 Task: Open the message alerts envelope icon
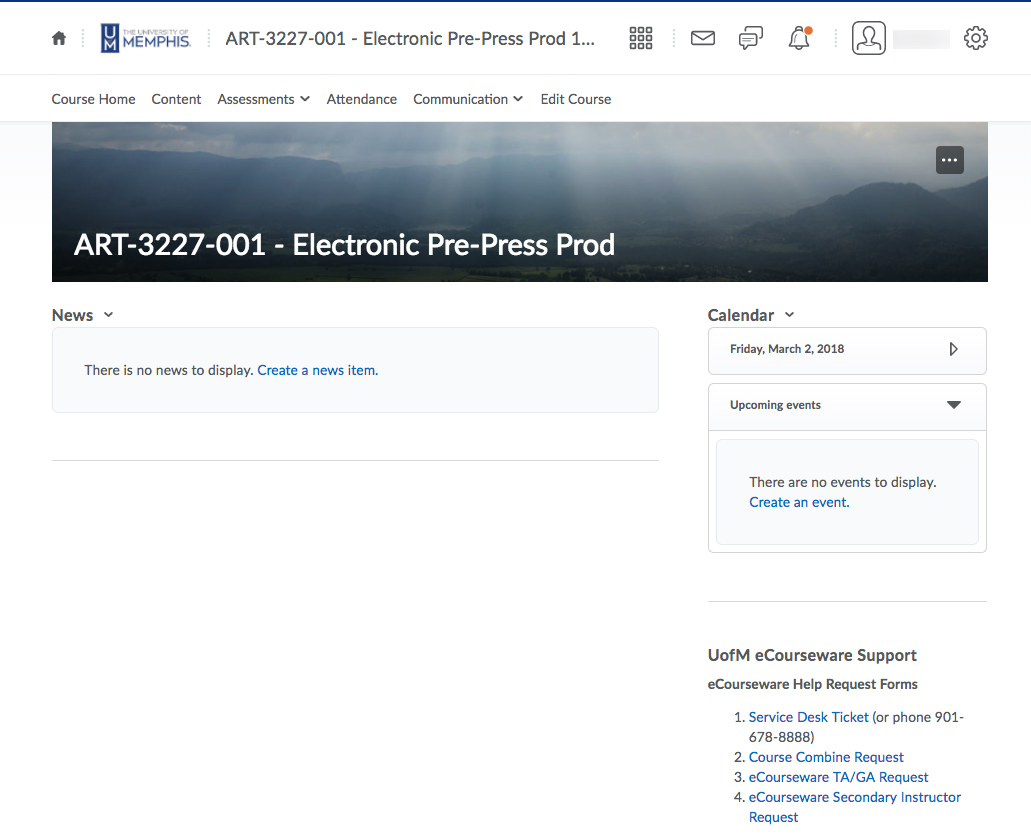[703, 39]
